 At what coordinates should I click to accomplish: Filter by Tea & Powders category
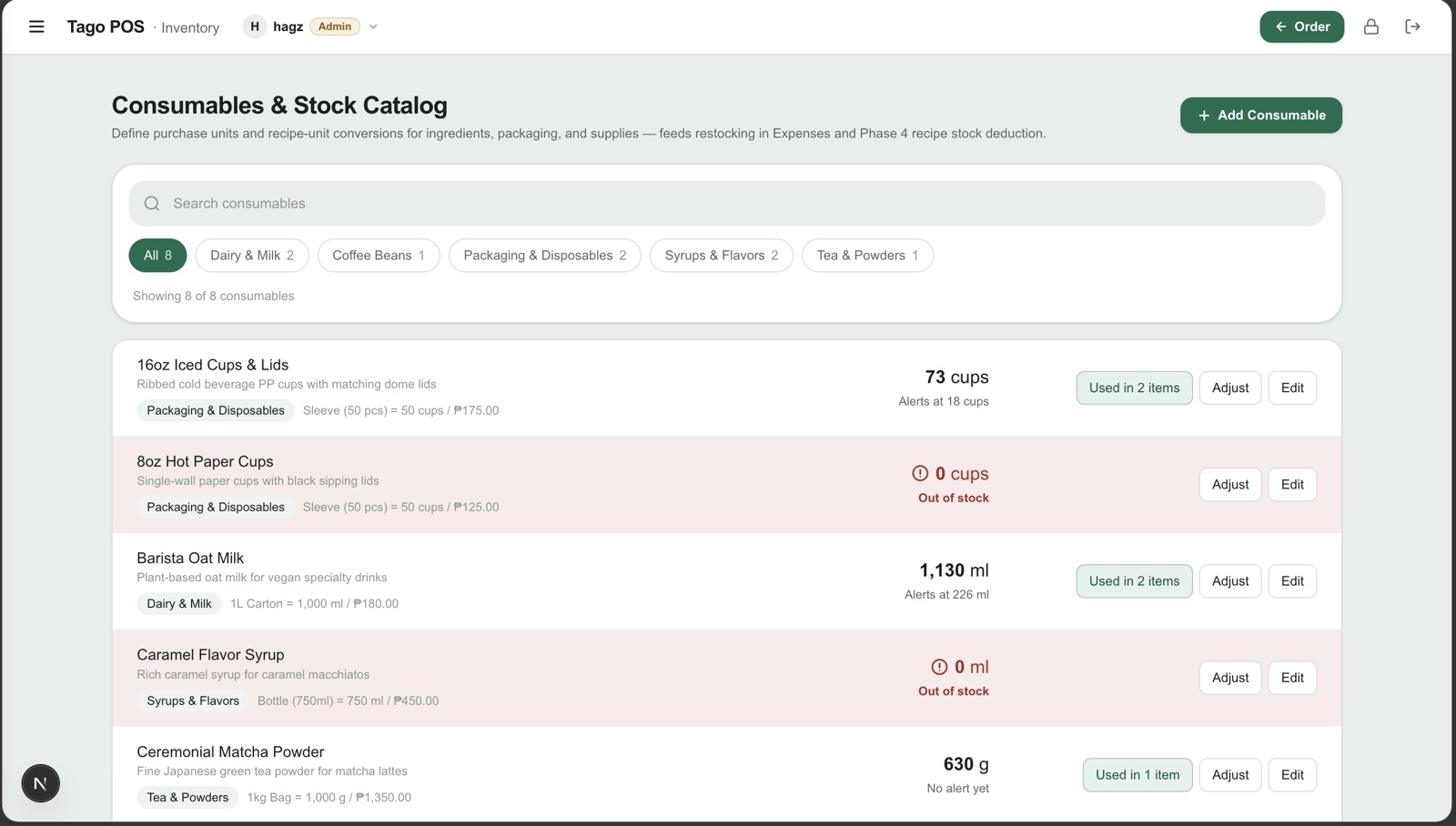(x=867, y=256)
